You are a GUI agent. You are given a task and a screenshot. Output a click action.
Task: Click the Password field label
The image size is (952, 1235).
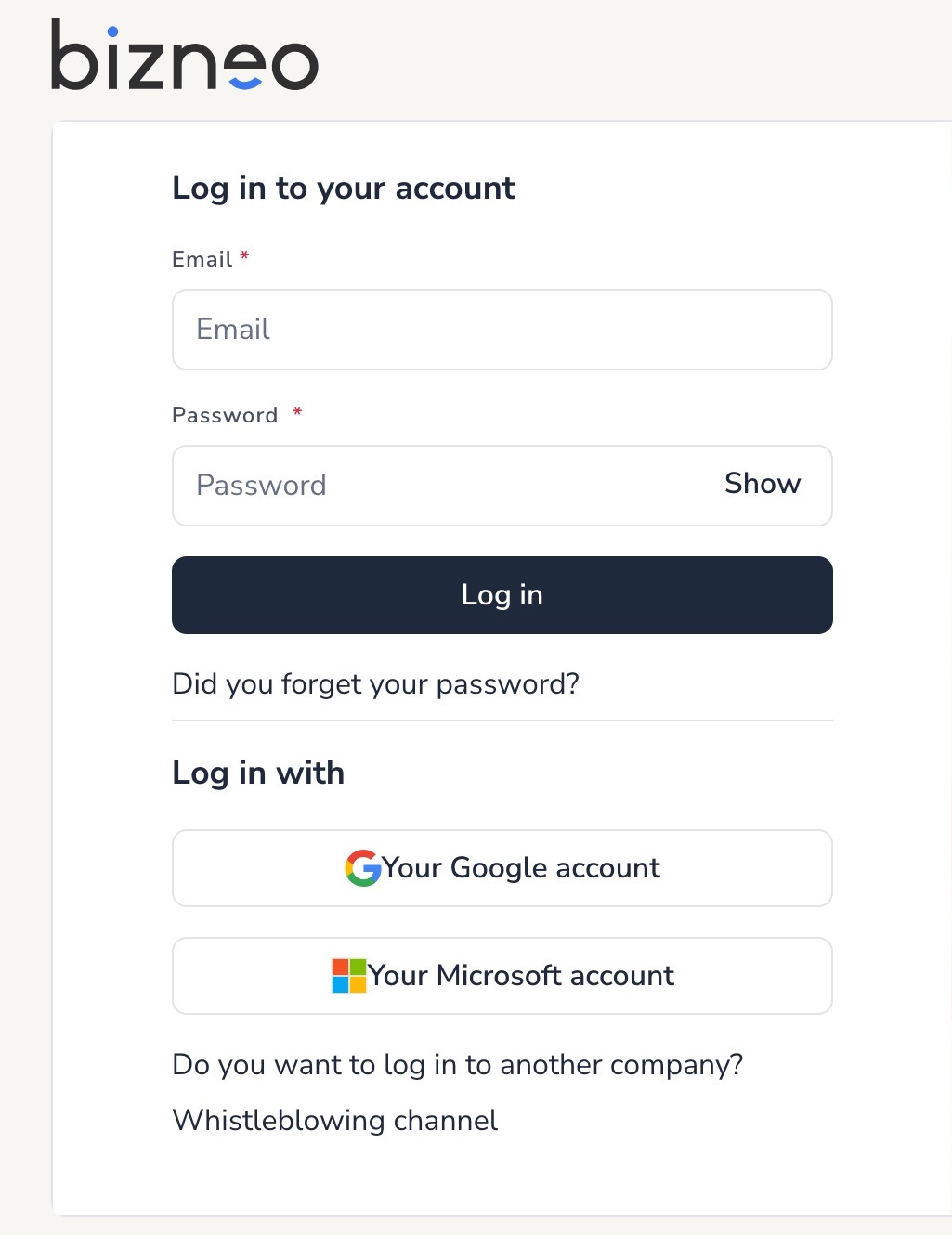[x=225, y=415]
